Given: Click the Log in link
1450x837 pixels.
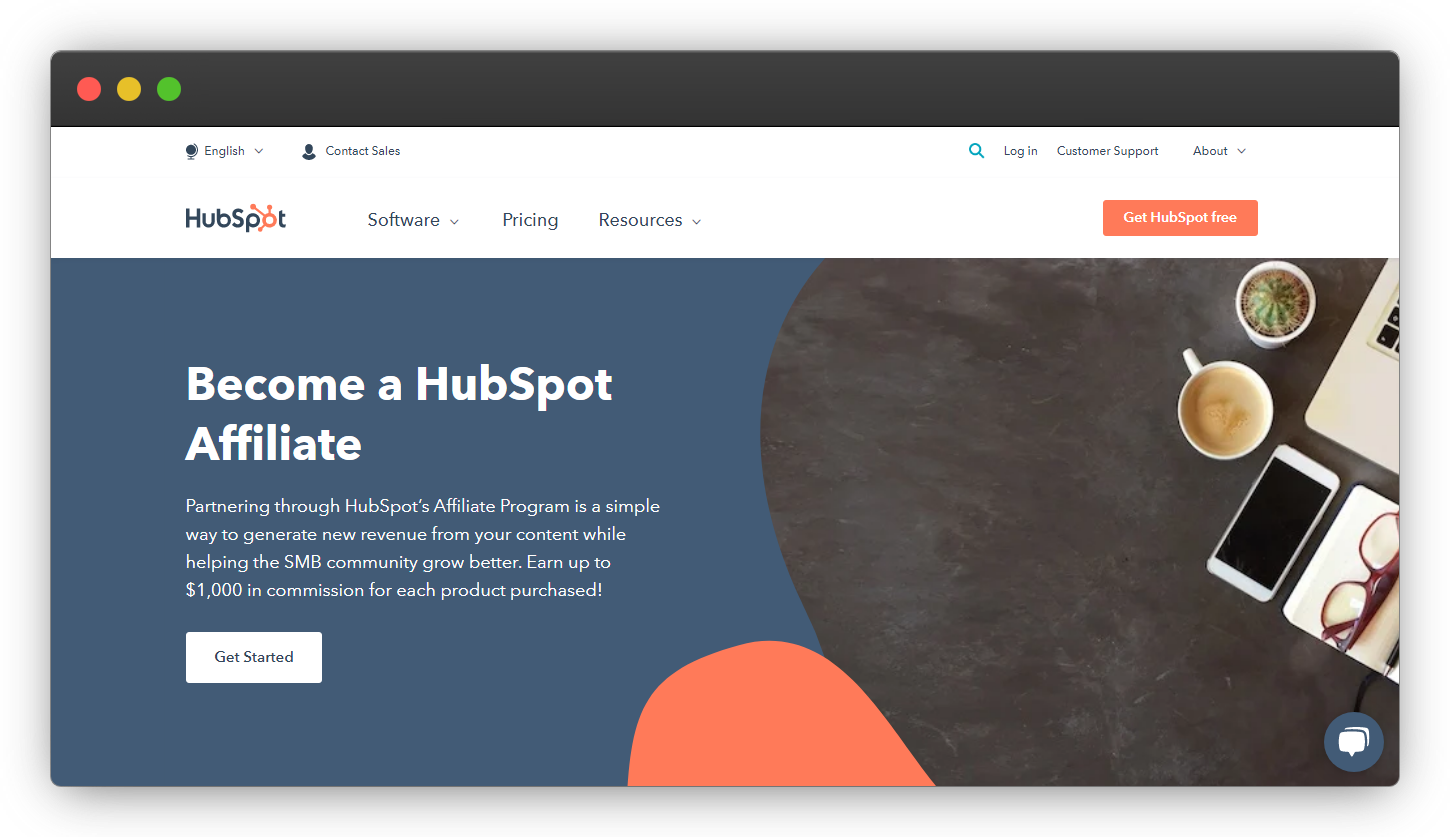Looking at the screenshot, I should tap(1020, 151).
